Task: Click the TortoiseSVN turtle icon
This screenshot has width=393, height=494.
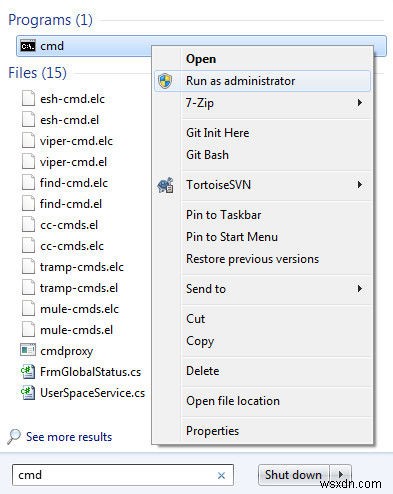Action: (165, 185)
